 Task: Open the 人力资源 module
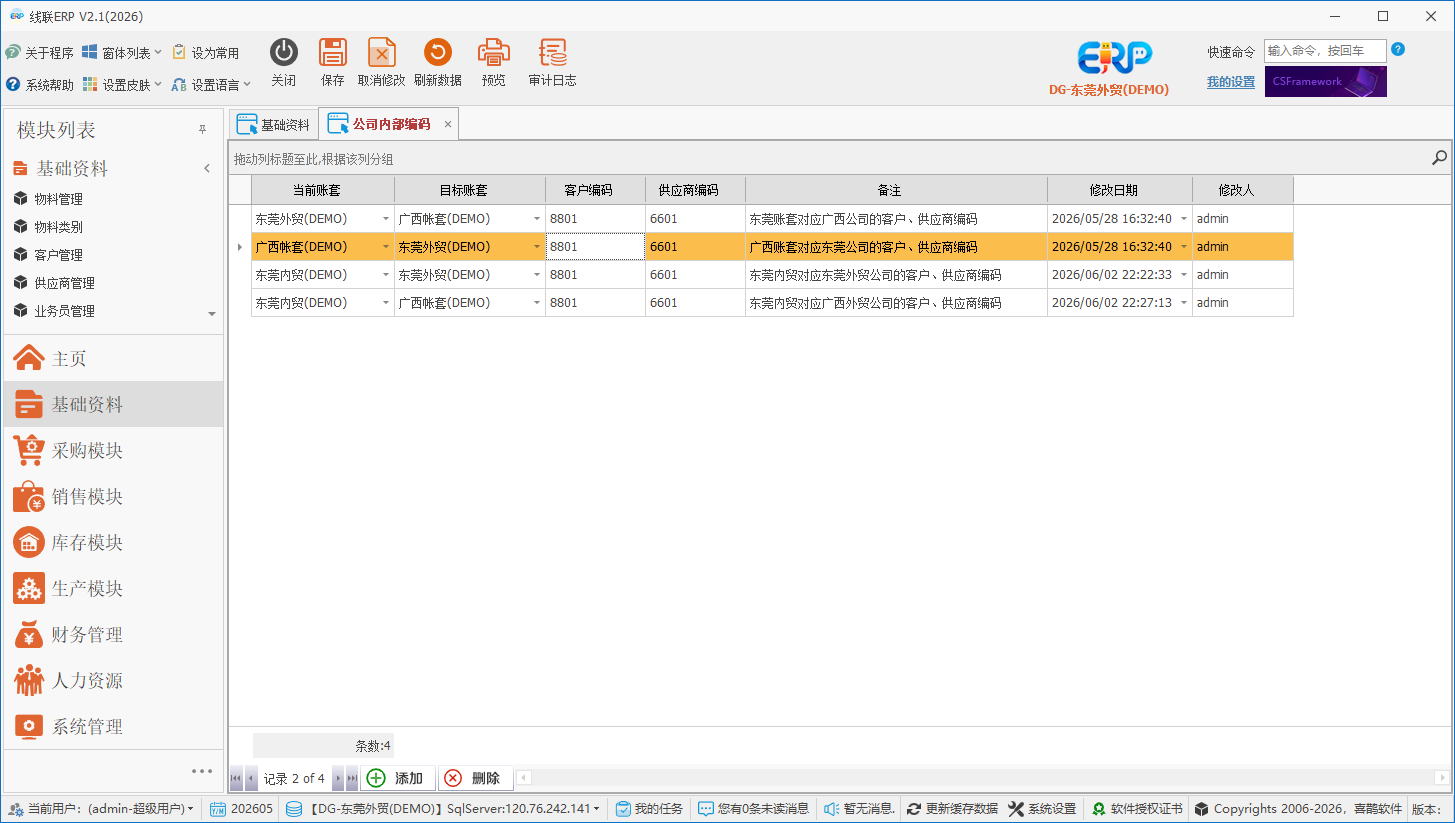click(112, 680)
